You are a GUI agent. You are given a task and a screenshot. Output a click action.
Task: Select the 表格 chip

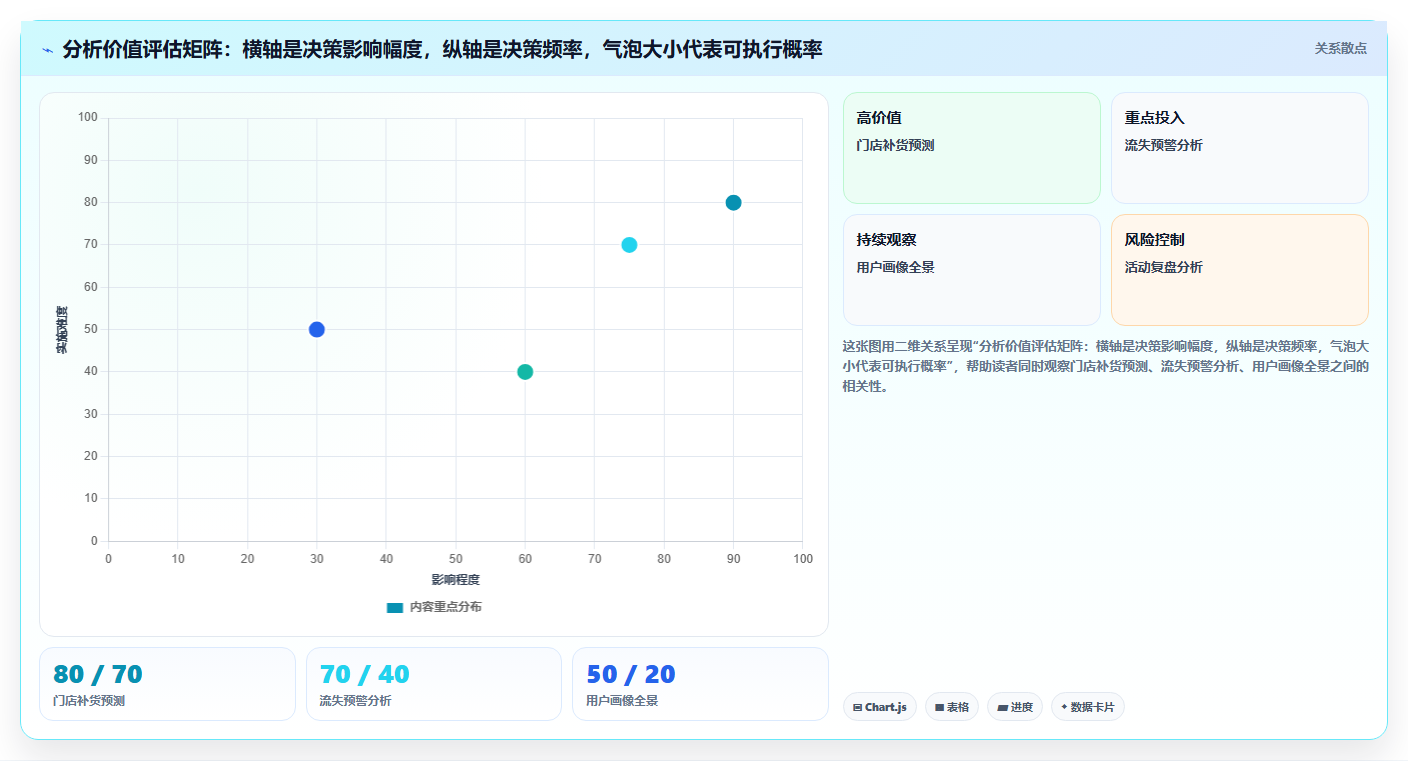tap(952, 707)
